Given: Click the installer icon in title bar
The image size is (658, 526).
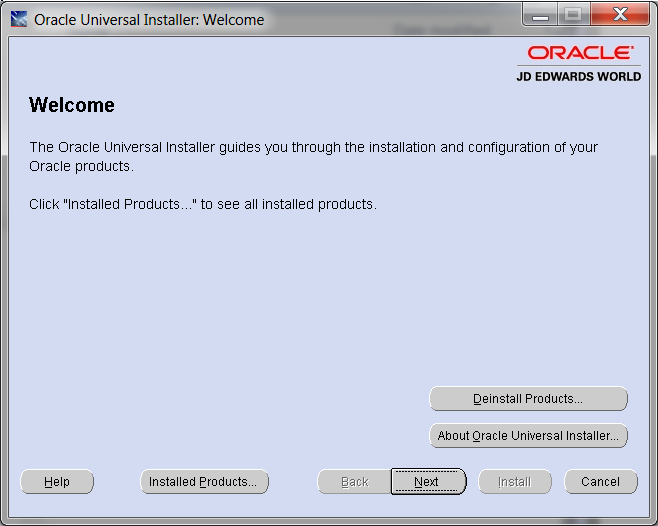Looking at the screenshot, I should click(x=18, y=19).
